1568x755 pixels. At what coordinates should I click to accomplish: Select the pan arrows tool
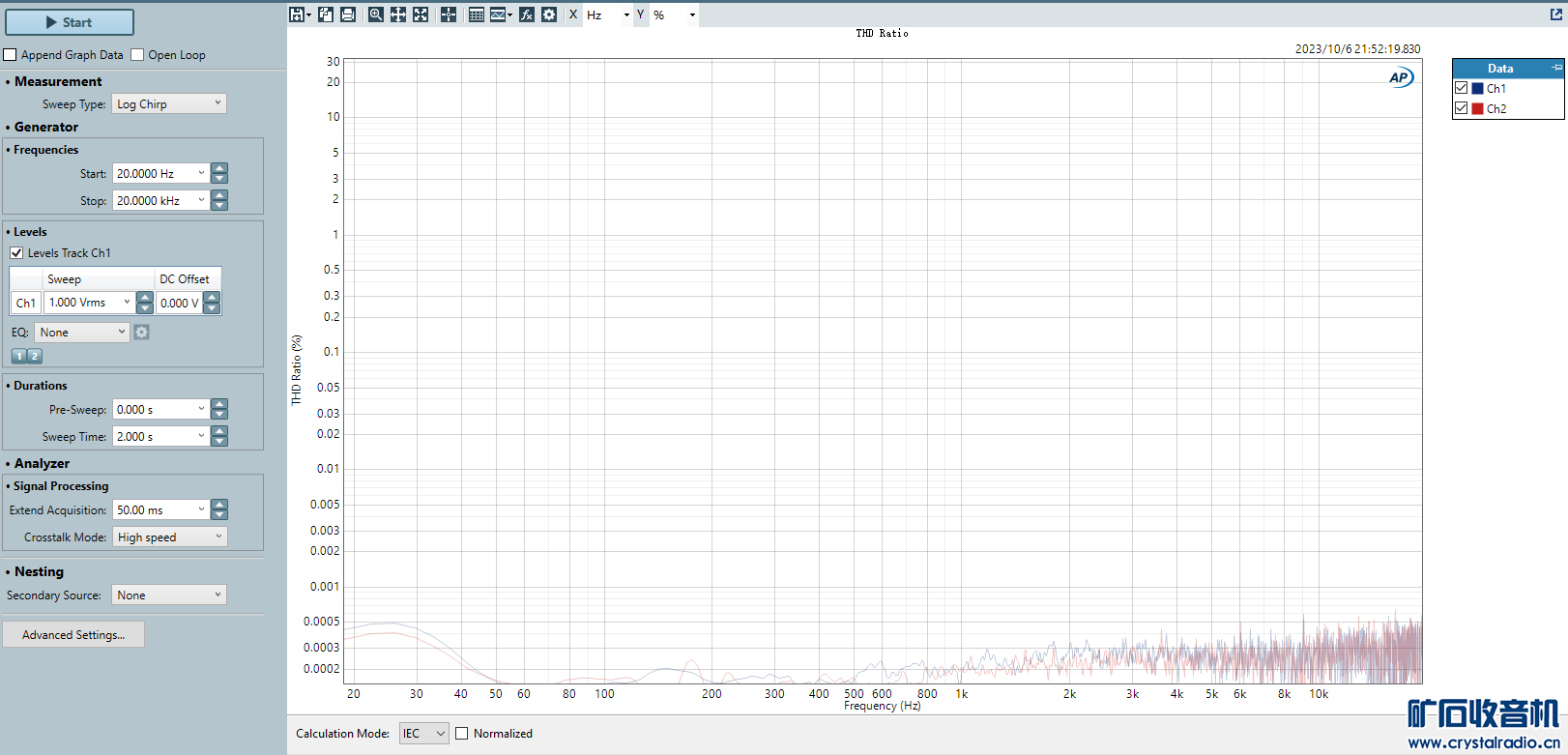point(398,15)
